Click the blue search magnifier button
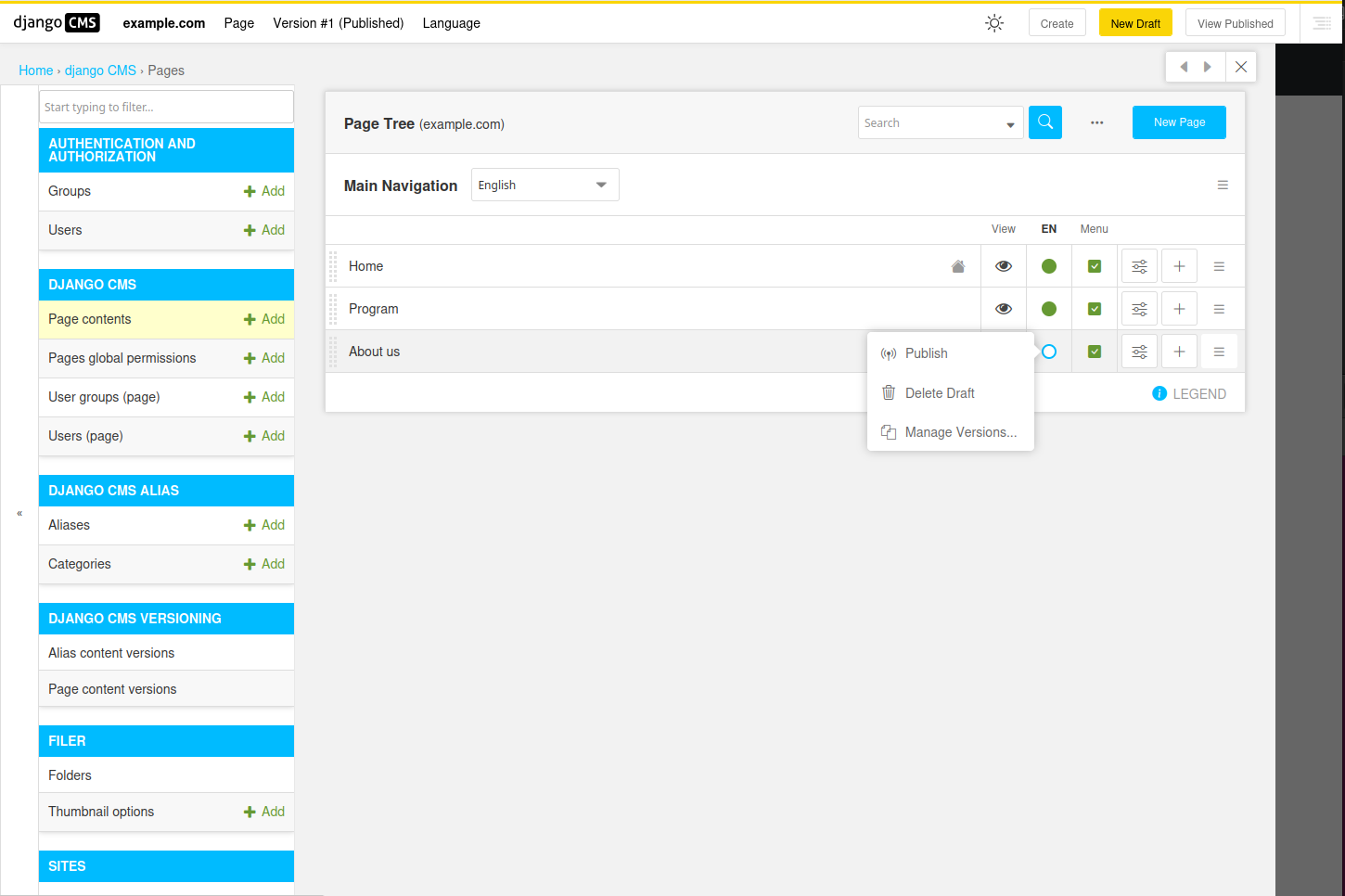This screenshot has height=896, width=1345. coord(1044,122)
